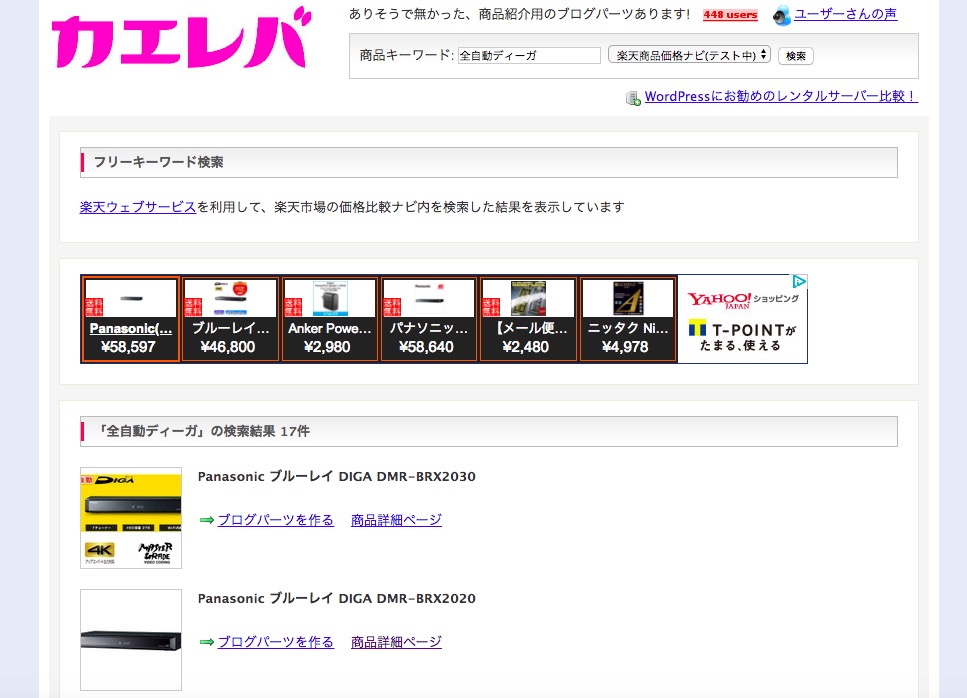Viewport: 967px width, 698px height.
Task: Click the カエレバ pink site logo
Action: 180,42
